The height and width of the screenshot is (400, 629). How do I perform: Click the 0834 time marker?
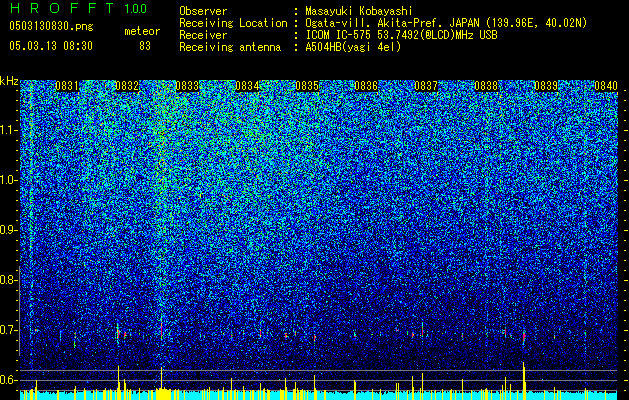click(247, 86)
